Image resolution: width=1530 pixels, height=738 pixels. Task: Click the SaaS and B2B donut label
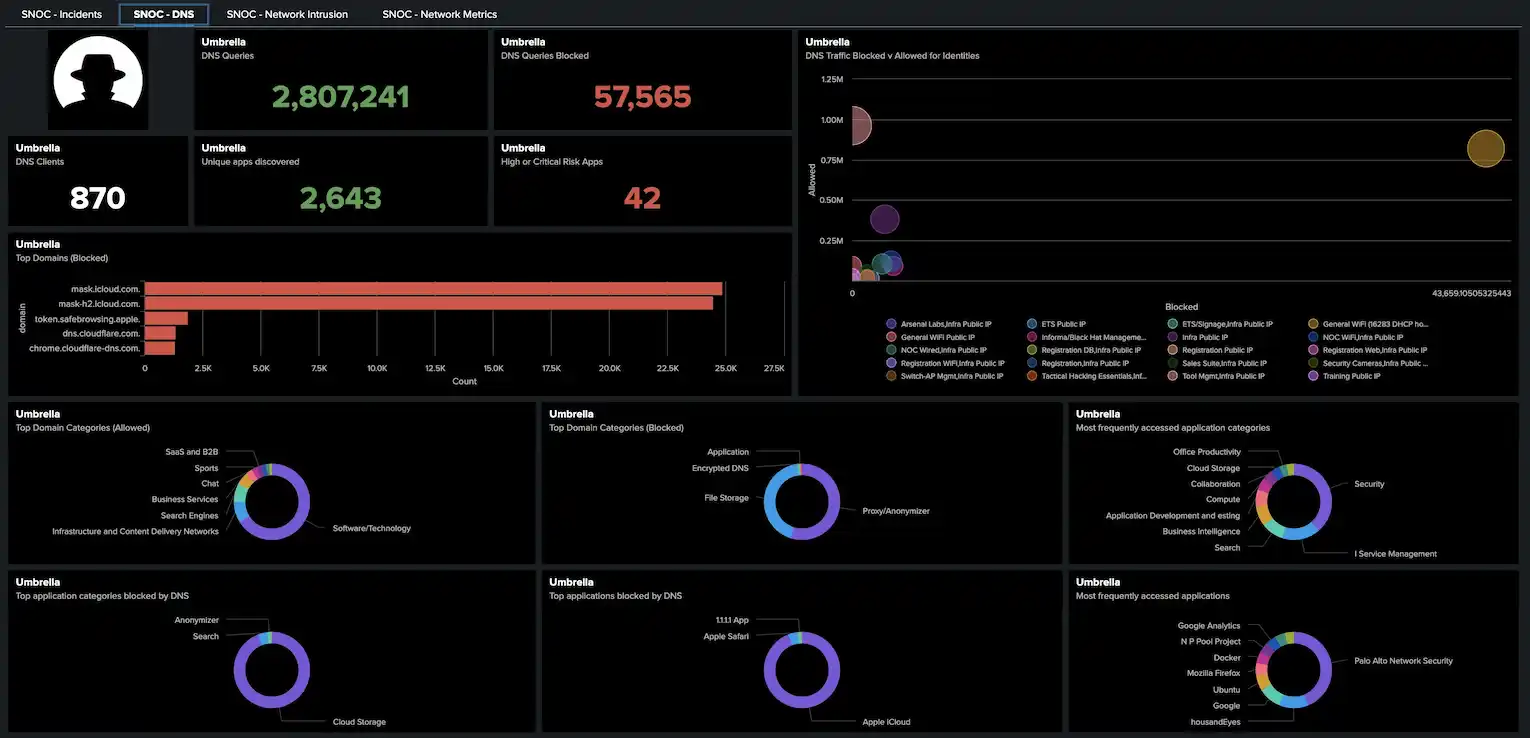192,452
